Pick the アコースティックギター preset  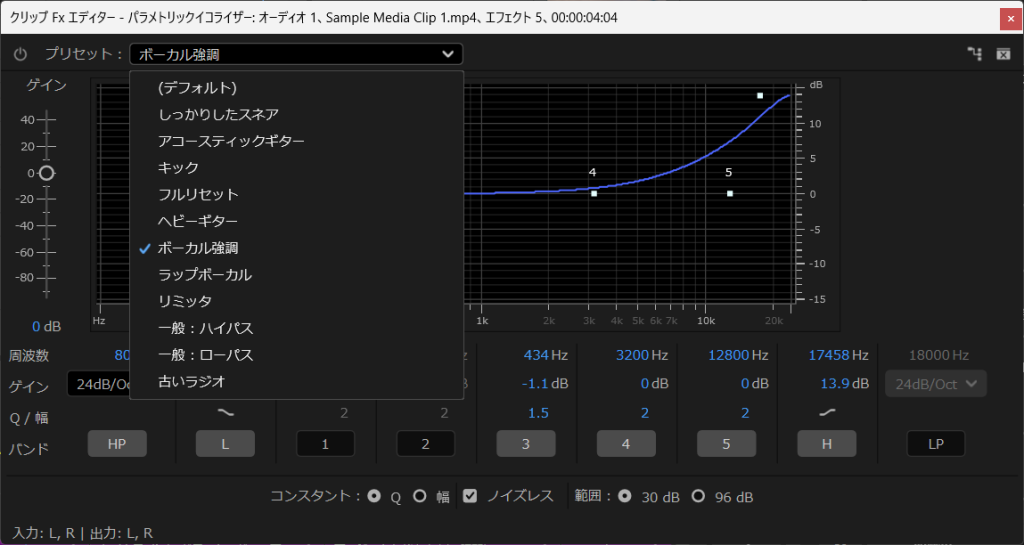[296, 141]
